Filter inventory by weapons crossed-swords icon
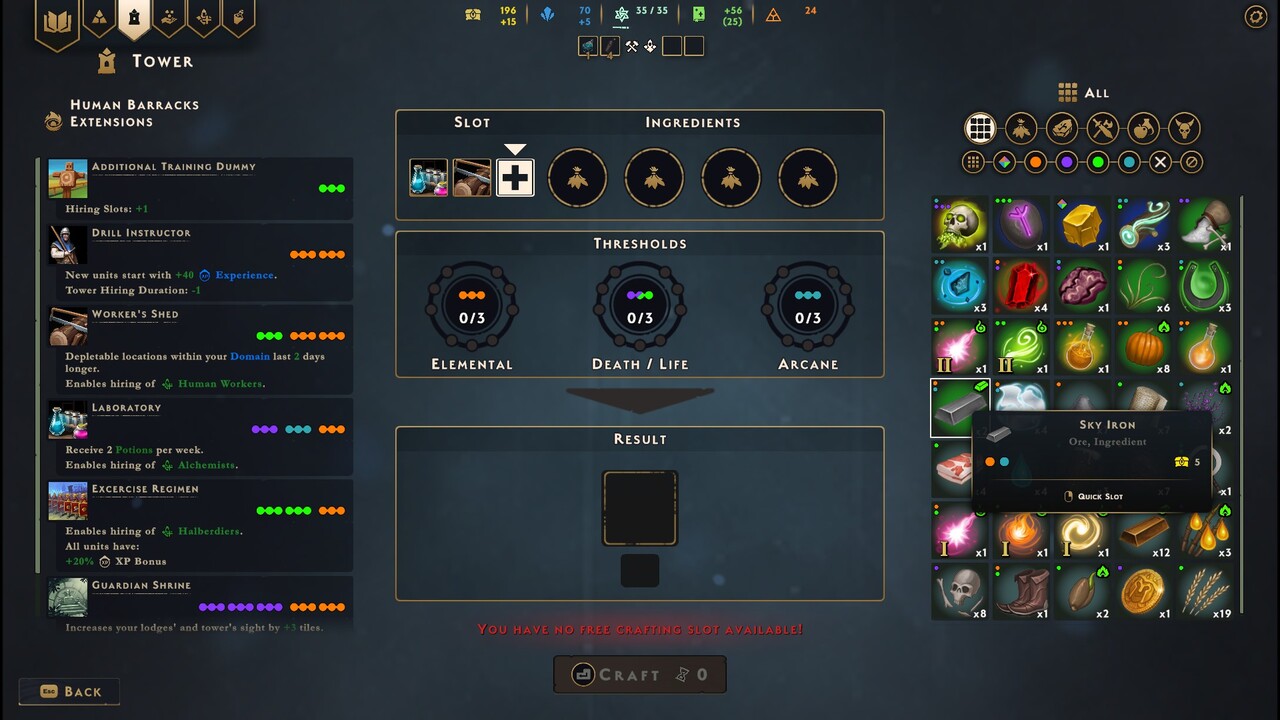Screen dimensions: 1280x720 pyautogui.click(x=1102, y=128)
